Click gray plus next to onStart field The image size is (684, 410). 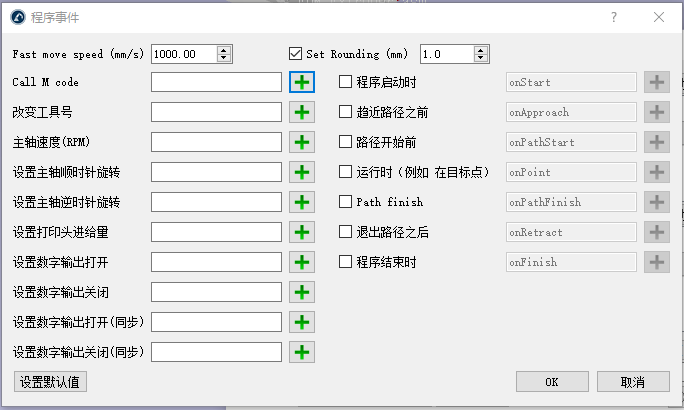coord(657,82)
